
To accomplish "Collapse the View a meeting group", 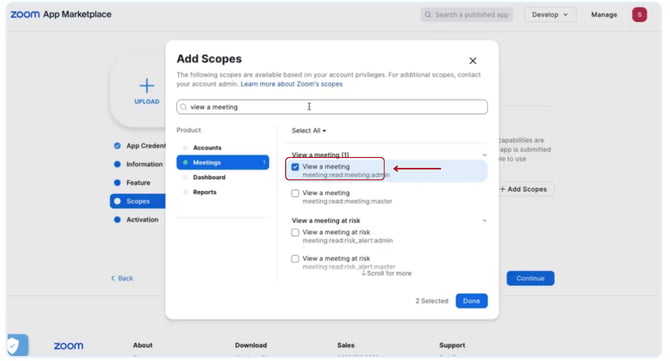I will tap(484, 155).
